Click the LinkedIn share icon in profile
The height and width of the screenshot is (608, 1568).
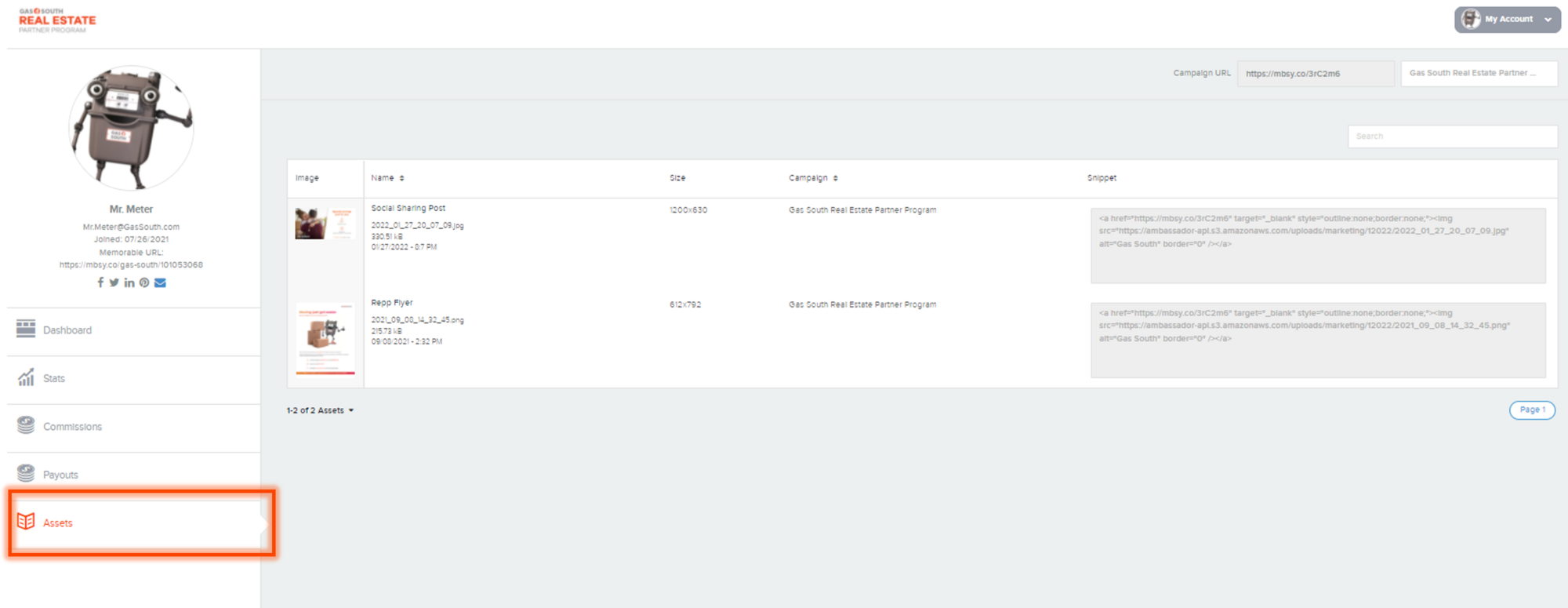coord(129,283)
